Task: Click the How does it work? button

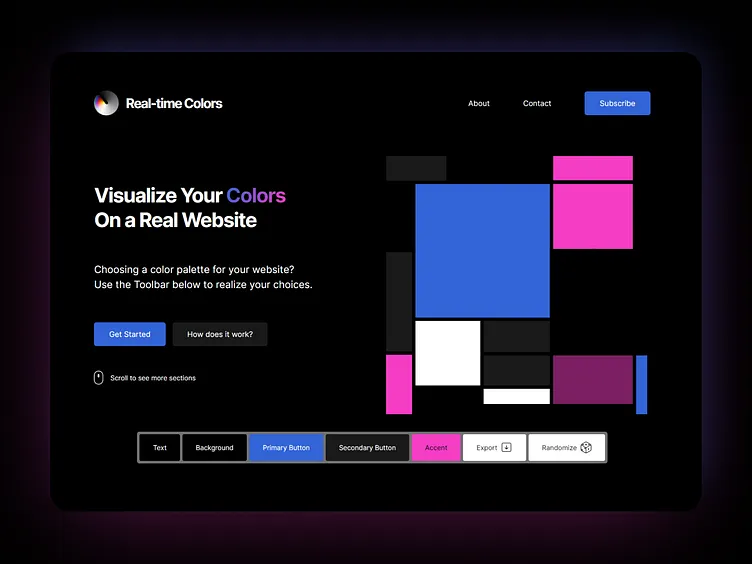Action: pos(220,334)
